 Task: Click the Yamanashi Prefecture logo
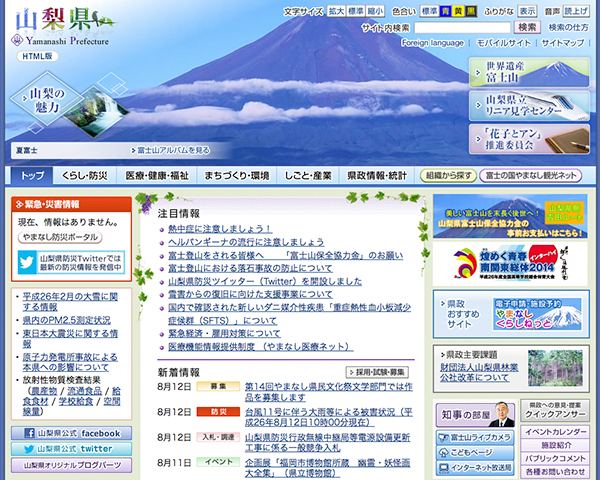click(60, 27)
